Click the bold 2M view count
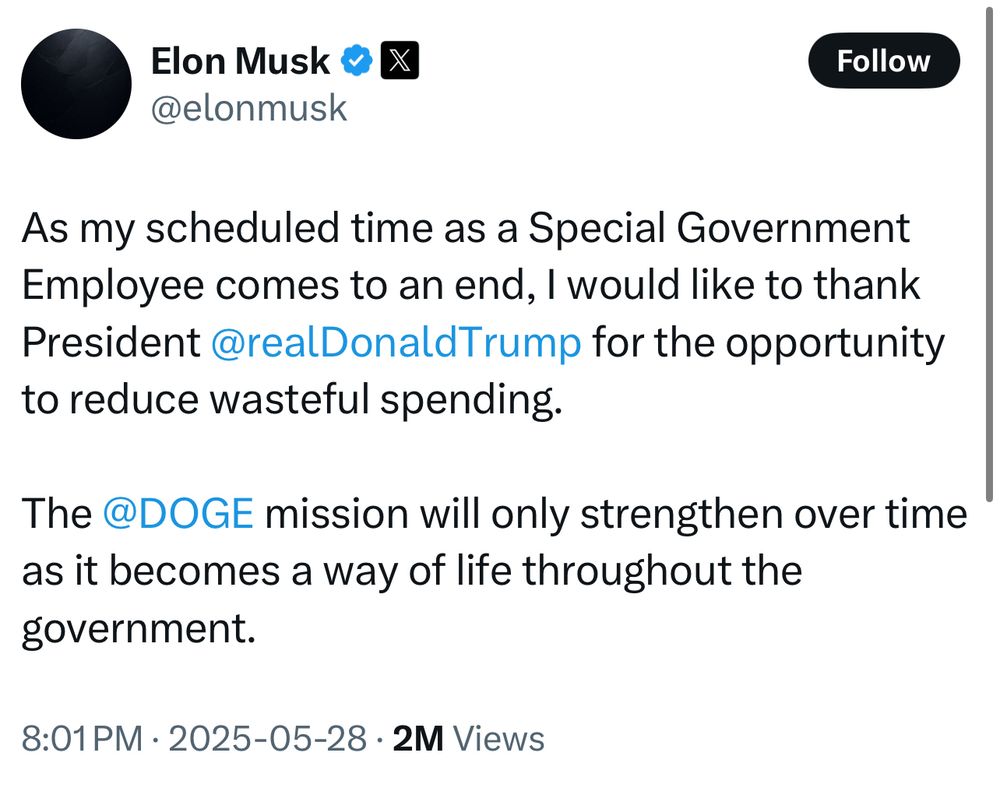The width and height of the screenshot is (1000, 794). click(419, 739)
